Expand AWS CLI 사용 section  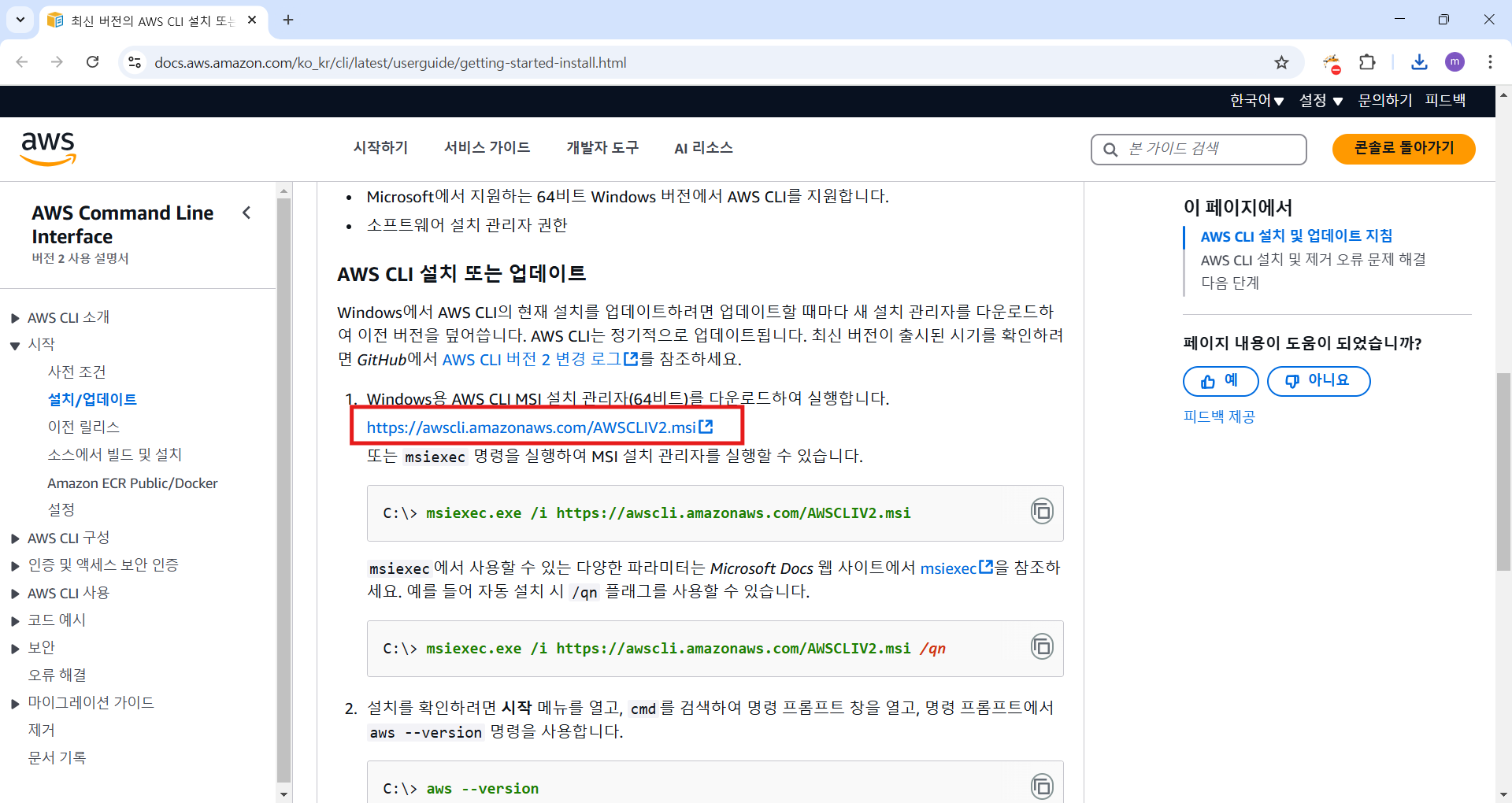(15, 594)
